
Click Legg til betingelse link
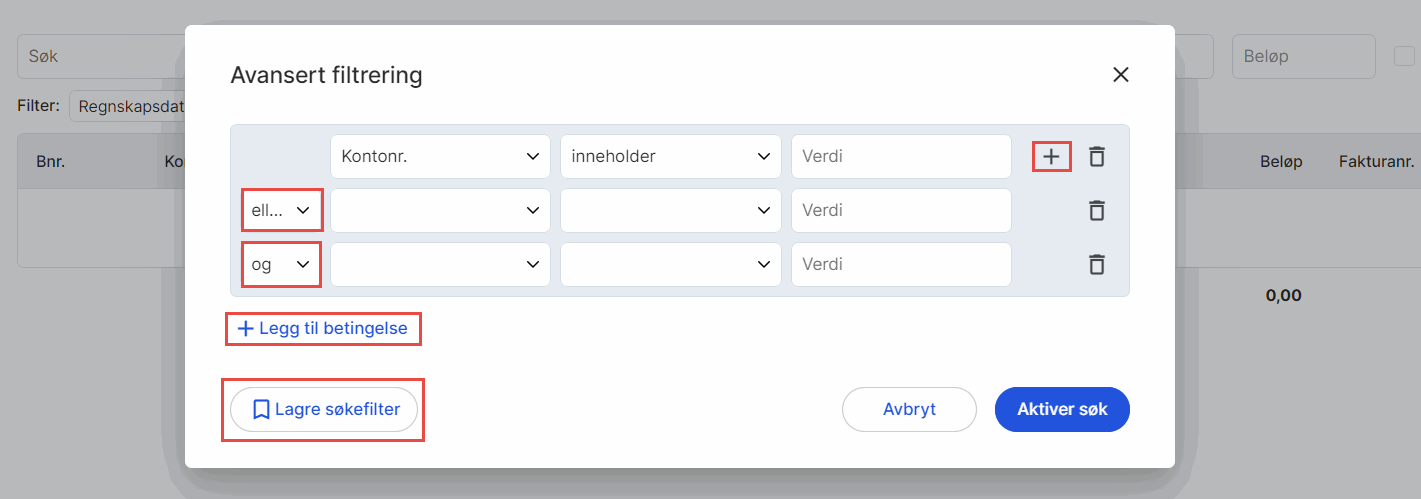click(x=324, y=329)
